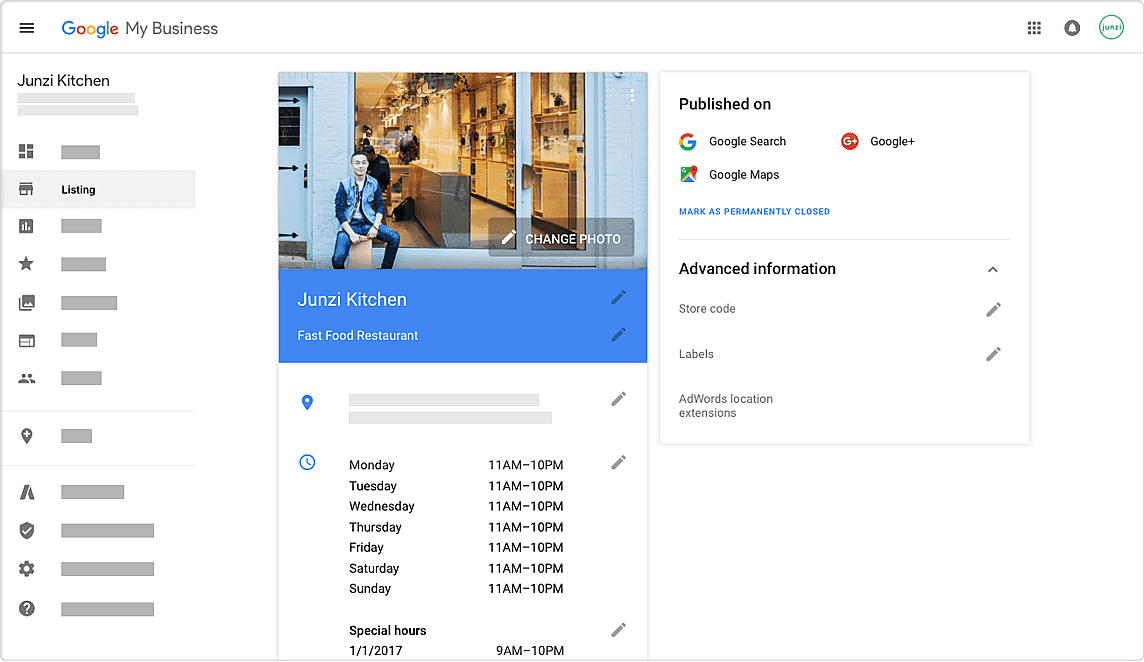Open the hamburger main menu
Viewport: 1144px width, 662px height.
click(27, 28)
